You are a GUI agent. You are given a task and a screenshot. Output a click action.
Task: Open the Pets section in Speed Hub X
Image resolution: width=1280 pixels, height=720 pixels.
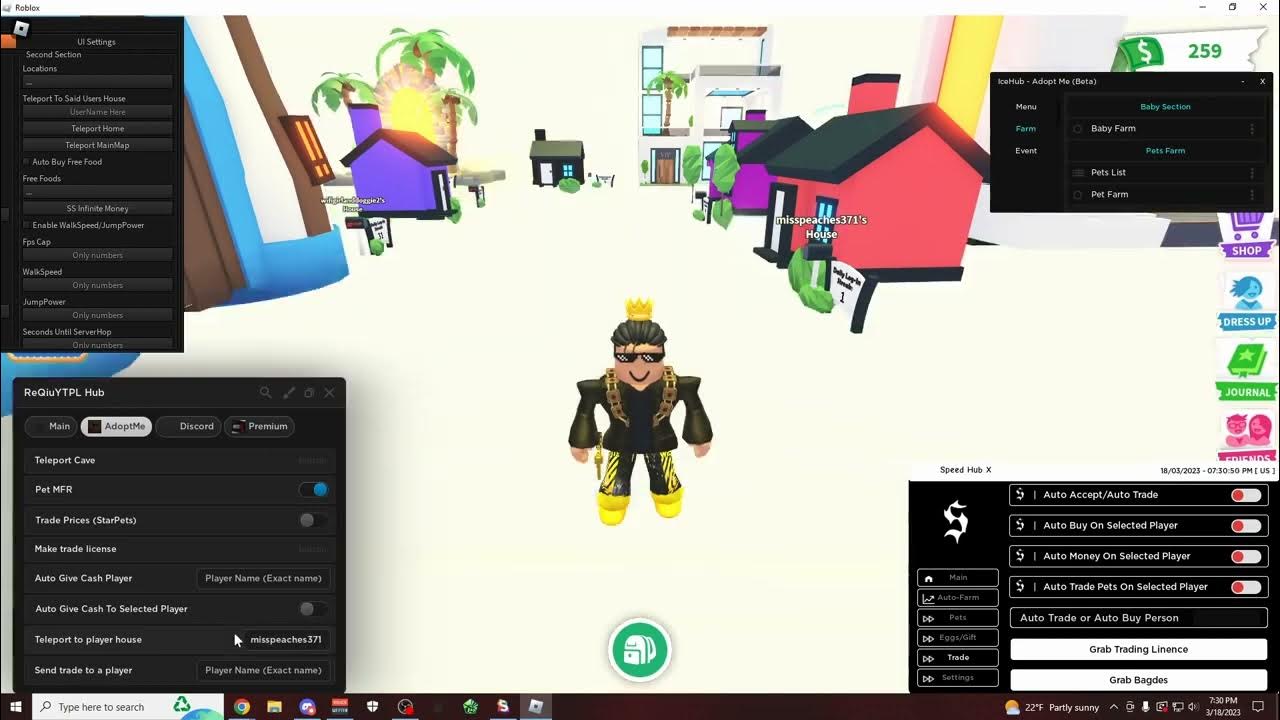tap(958, 618)
